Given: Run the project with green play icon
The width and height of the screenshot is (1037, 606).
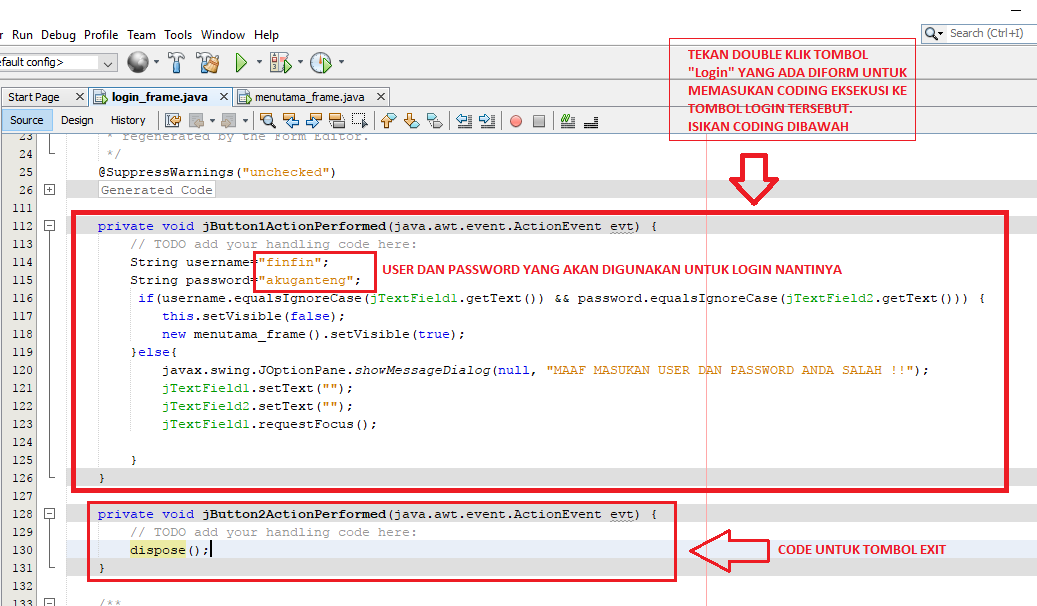Looking at the screenshot, I should (x=241, y=62).
